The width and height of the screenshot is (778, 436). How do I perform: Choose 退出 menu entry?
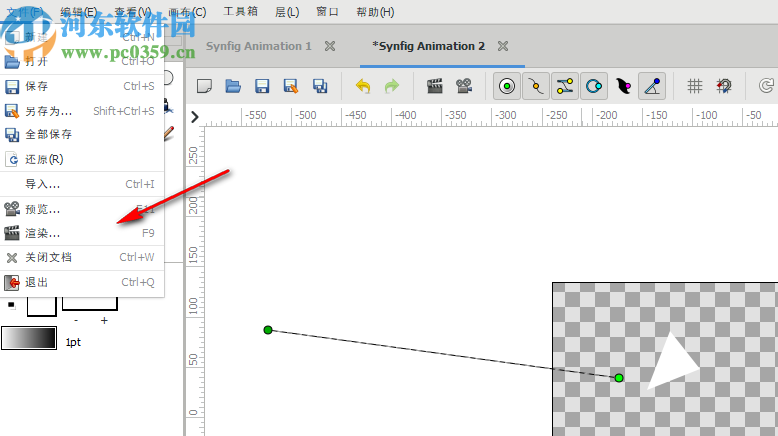(x=82, y=282)
